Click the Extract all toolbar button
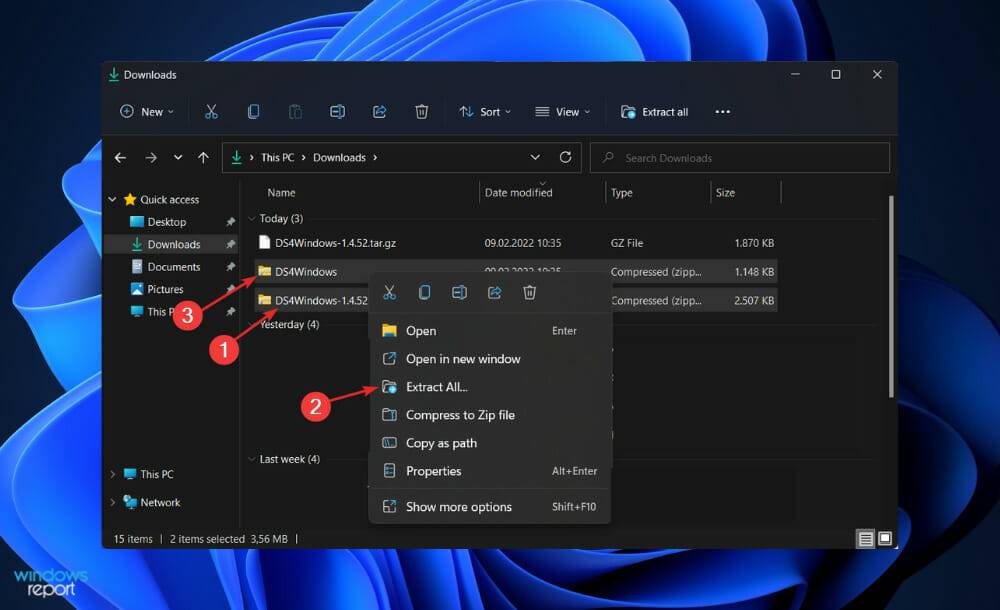The width and height of the screenshot is (1000, 610). pos(655,112)
